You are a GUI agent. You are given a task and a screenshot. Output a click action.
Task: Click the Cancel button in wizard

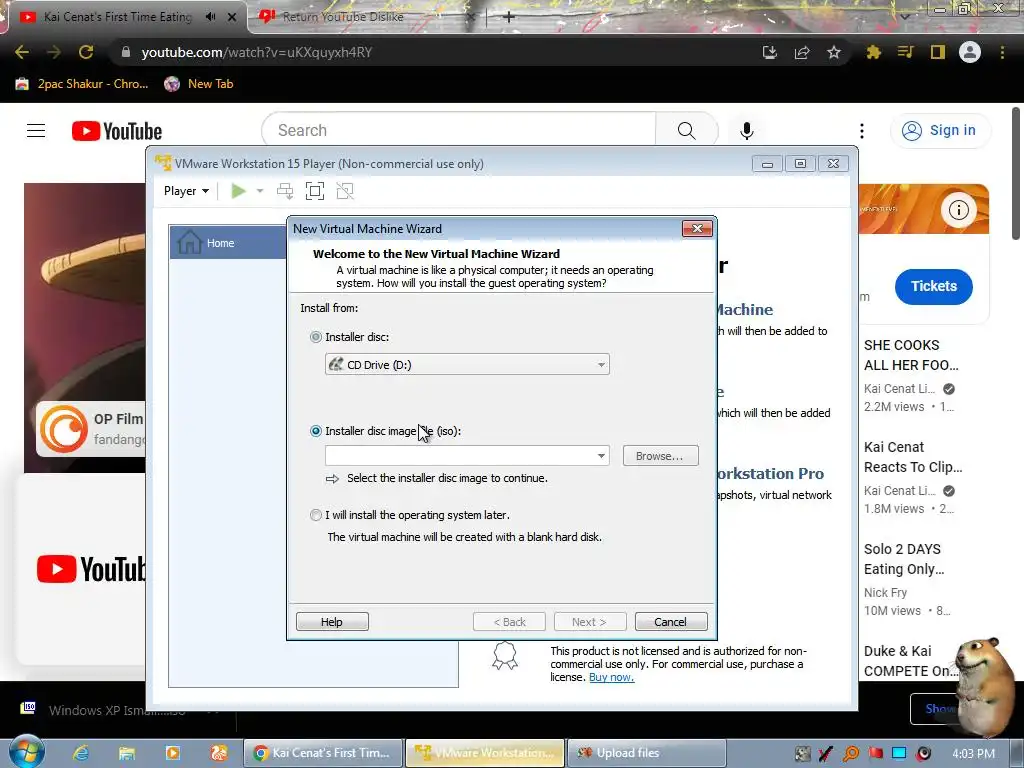point(671,622)
